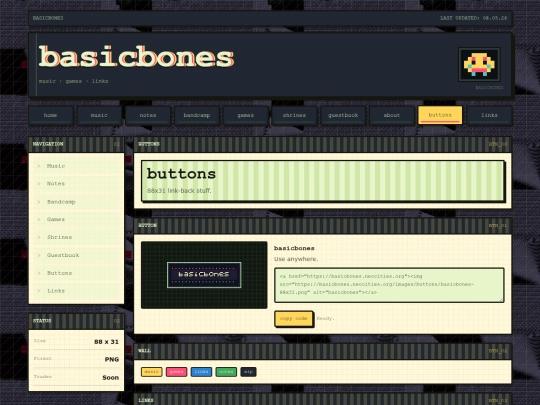This screenshot has height=405, width=540.
Task: Open the links nav tab
Action: point(489,115)
